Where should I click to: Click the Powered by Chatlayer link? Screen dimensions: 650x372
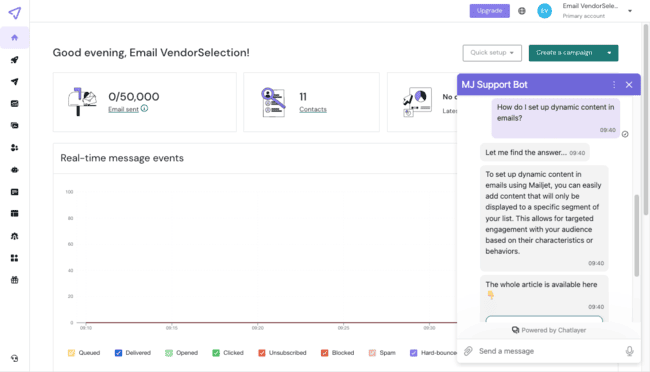point(549,330)
